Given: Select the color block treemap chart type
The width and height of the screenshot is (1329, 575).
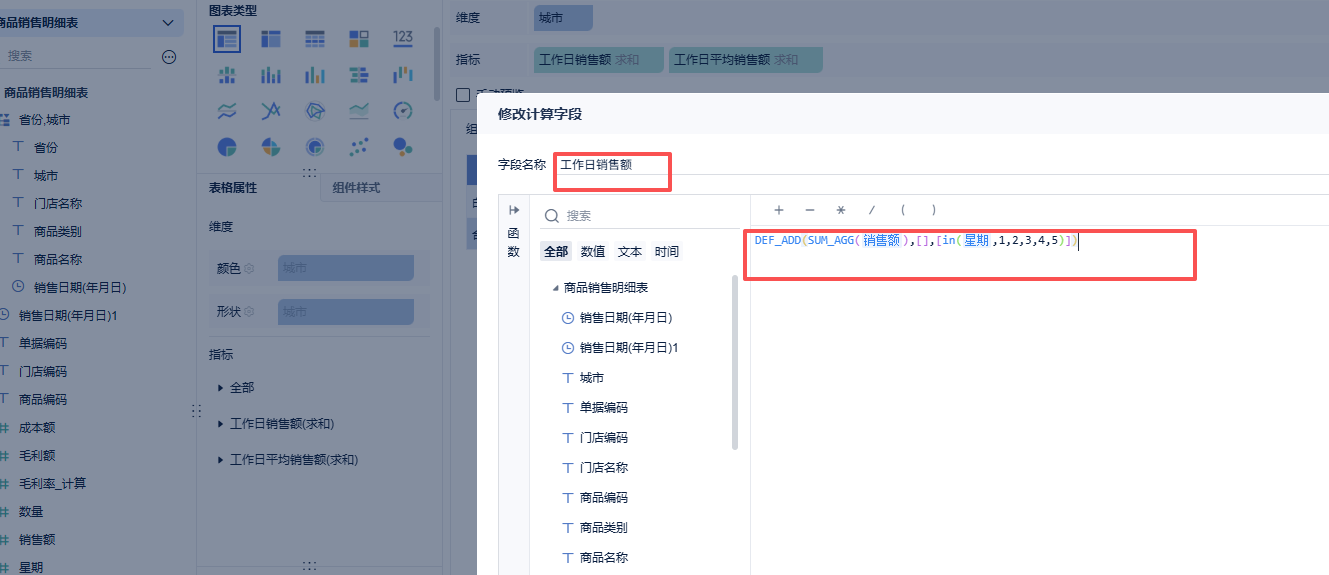Looking at the screenshot, I should tap(359, 39).
